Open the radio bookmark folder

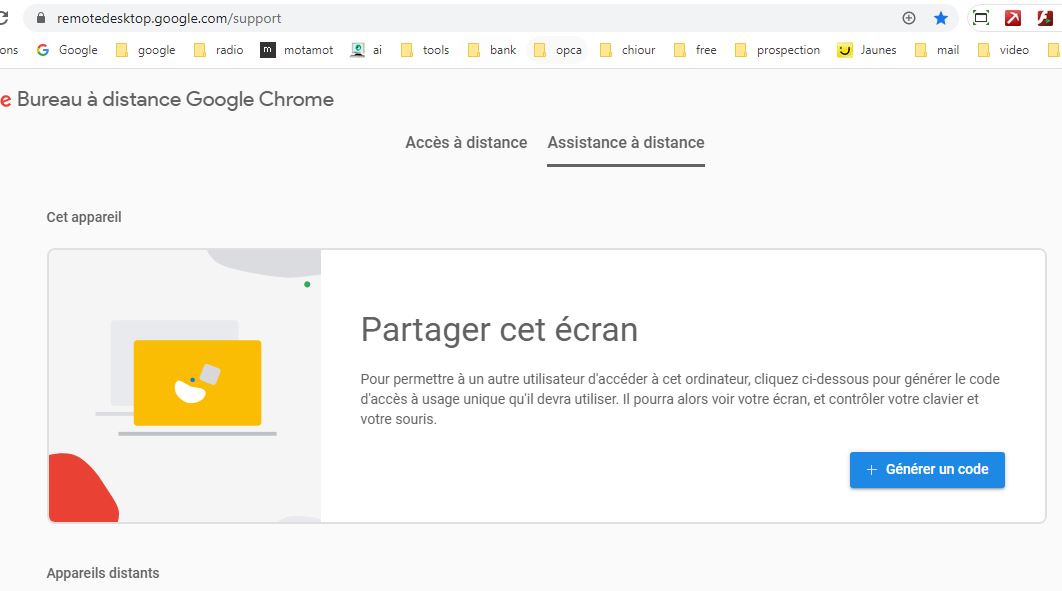219,50
